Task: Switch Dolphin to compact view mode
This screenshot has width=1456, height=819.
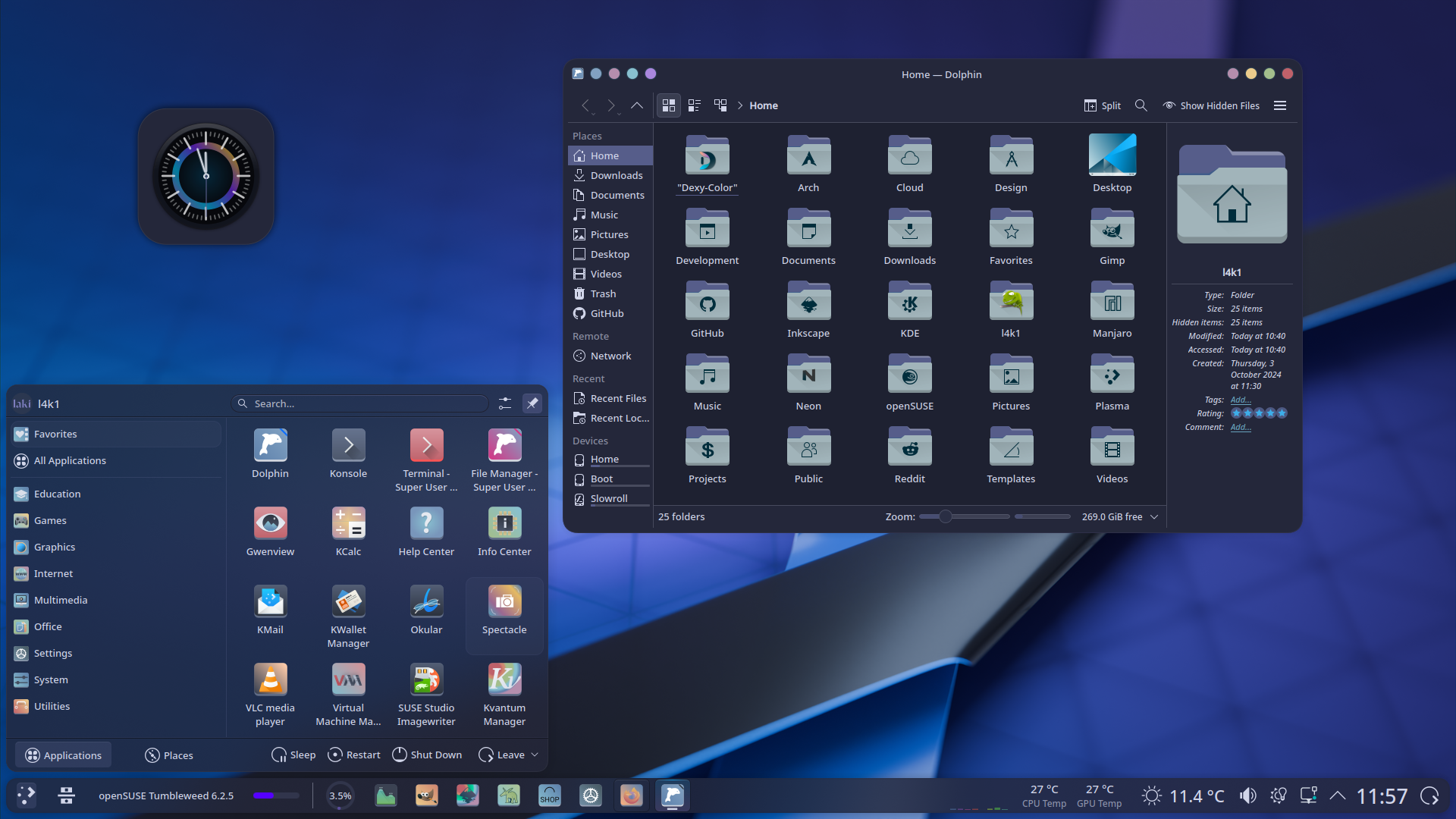Action: (694, 105)
